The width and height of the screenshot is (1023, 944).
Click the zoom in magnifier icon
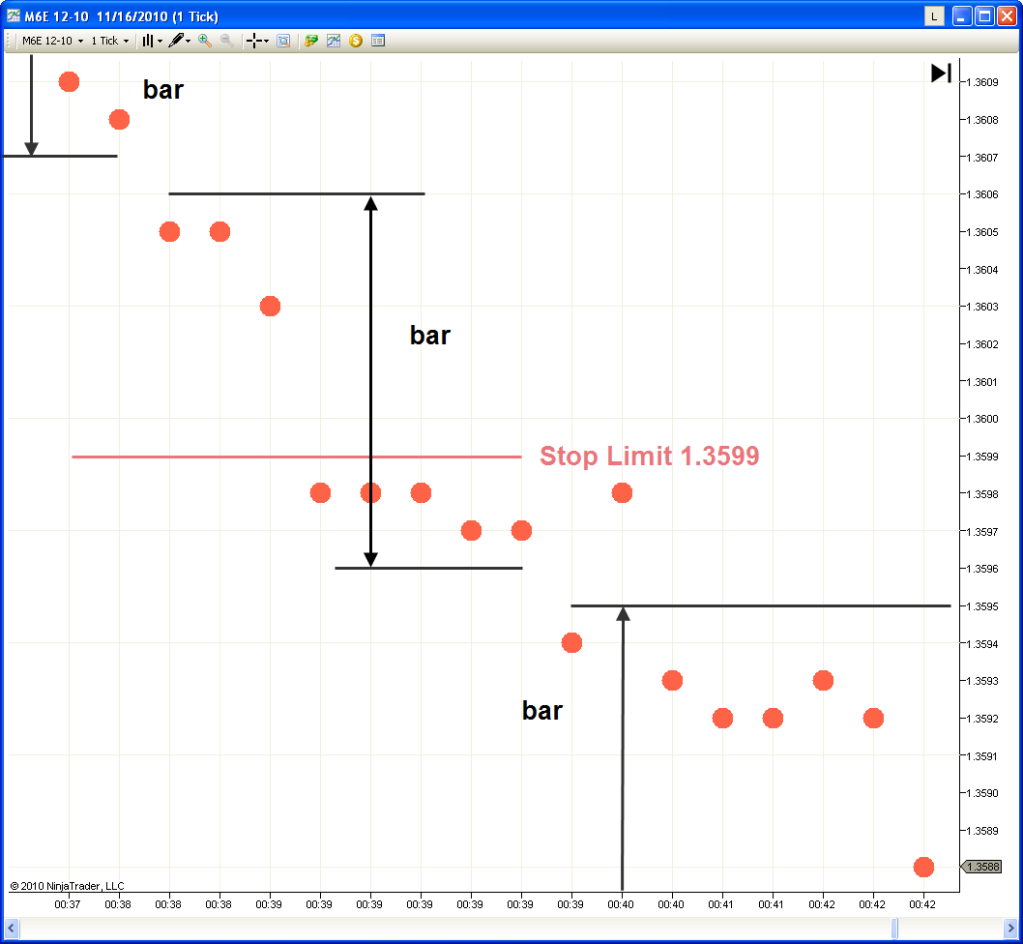(205, 41)
